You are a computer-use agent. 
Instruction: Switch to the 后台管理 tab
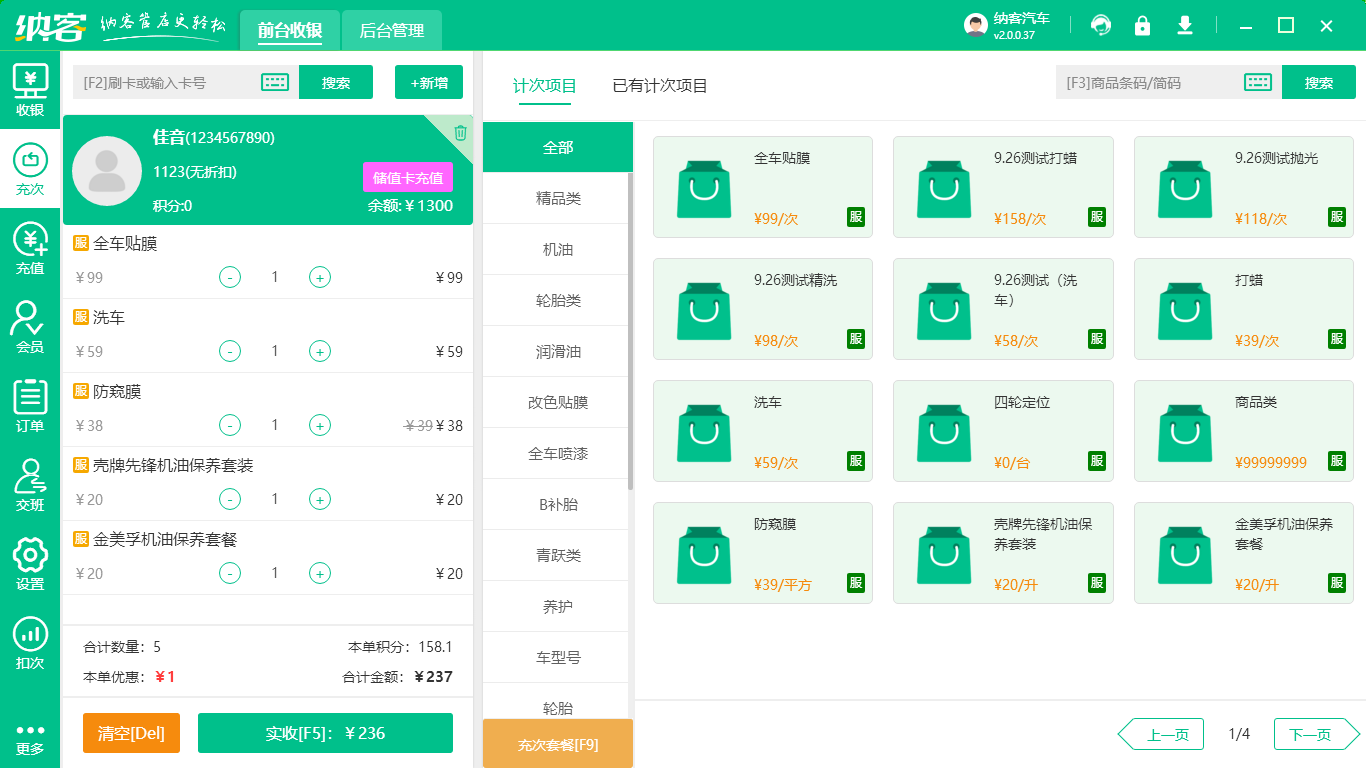coord(391,30)
